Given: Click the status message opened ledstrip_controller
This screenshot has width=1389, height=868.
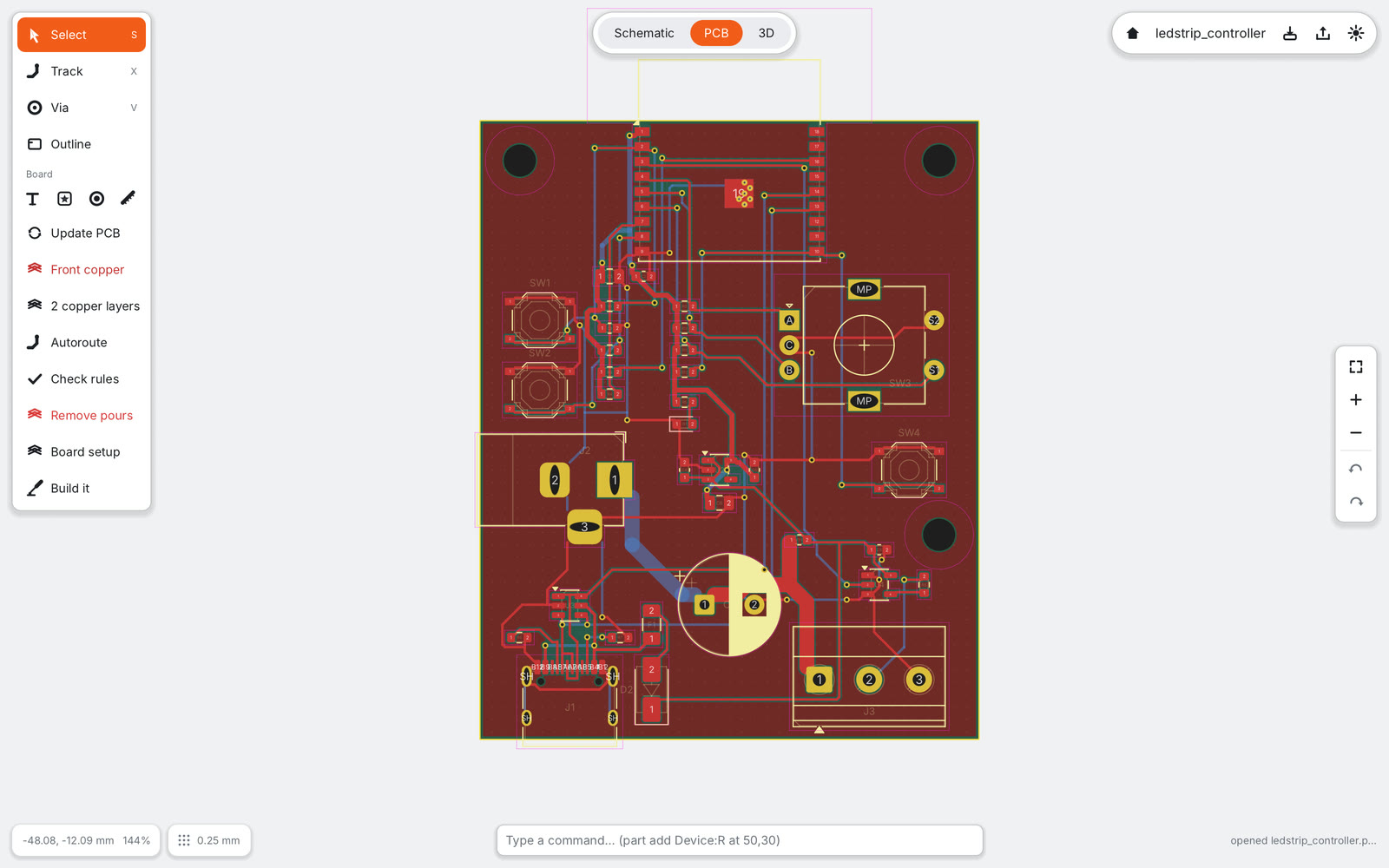Looking at the screenshot, I should [x=1303, y=840].
